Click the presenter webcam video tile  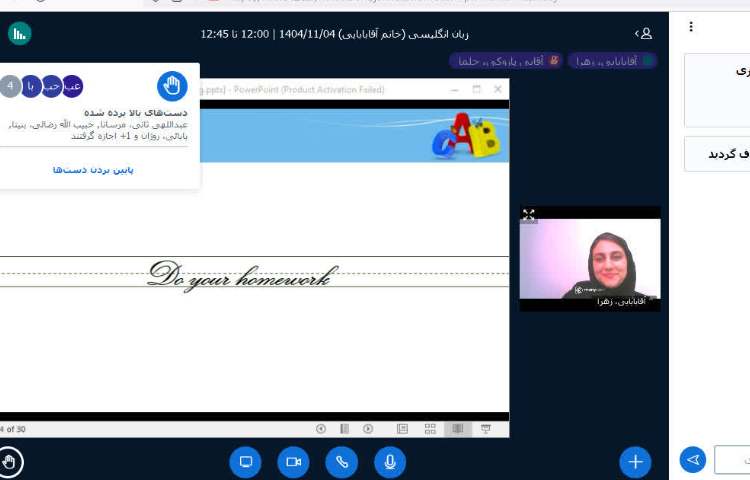pos(590,259)
